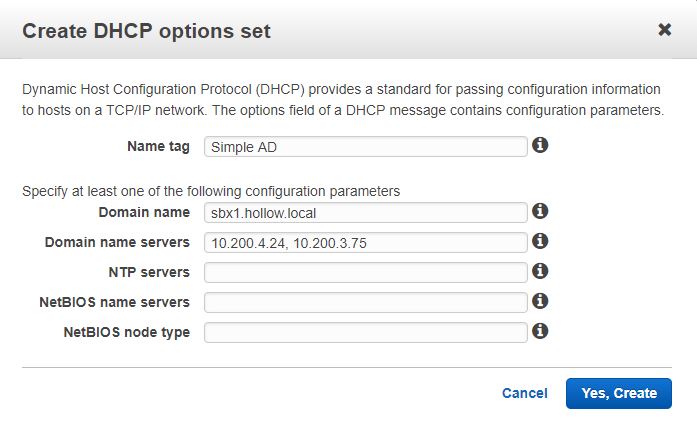Focus the NetBIOS node type text box

365,332
